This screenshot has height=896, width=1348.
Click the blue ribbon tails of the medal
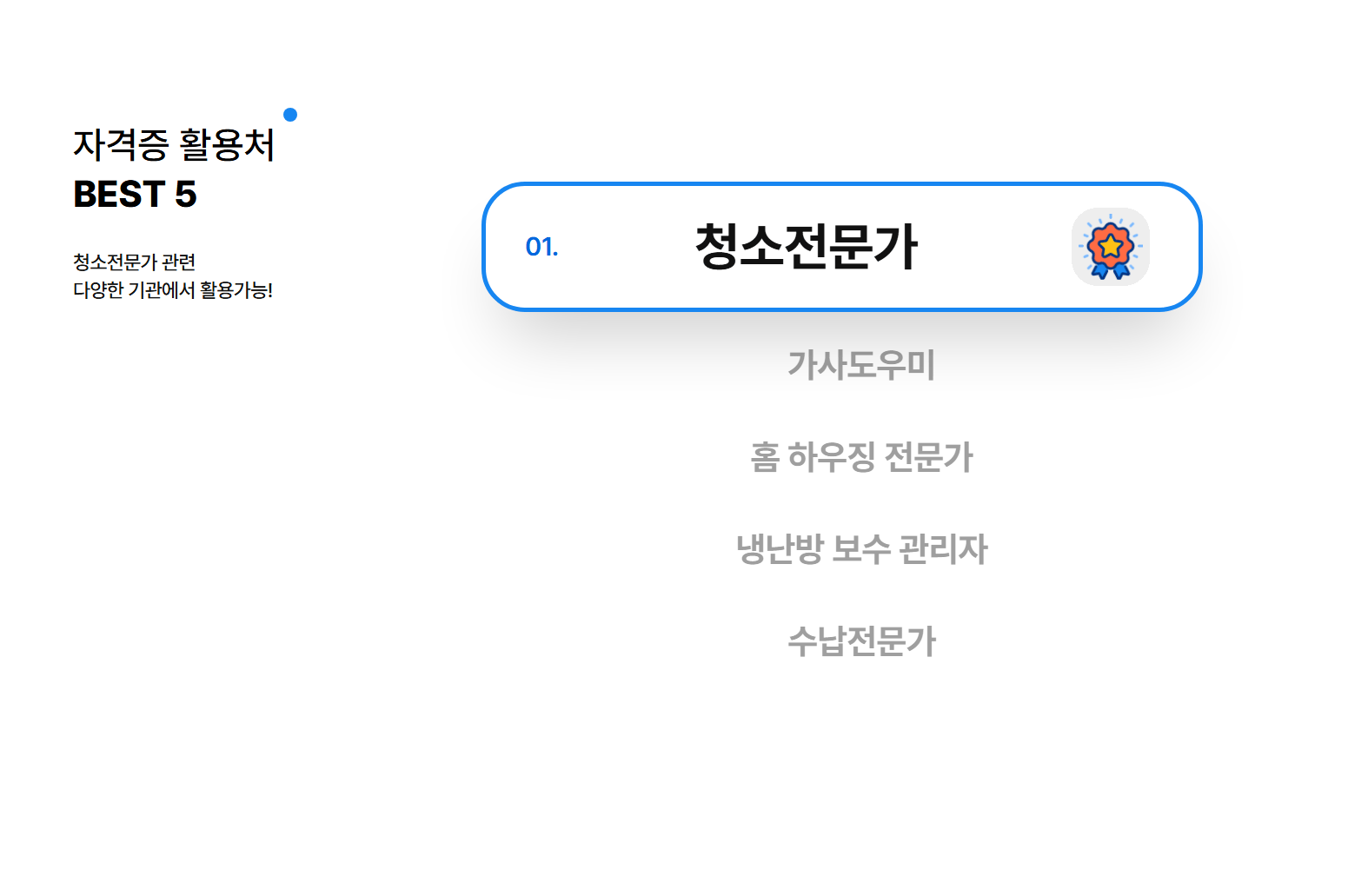(x=1110, y=270)
